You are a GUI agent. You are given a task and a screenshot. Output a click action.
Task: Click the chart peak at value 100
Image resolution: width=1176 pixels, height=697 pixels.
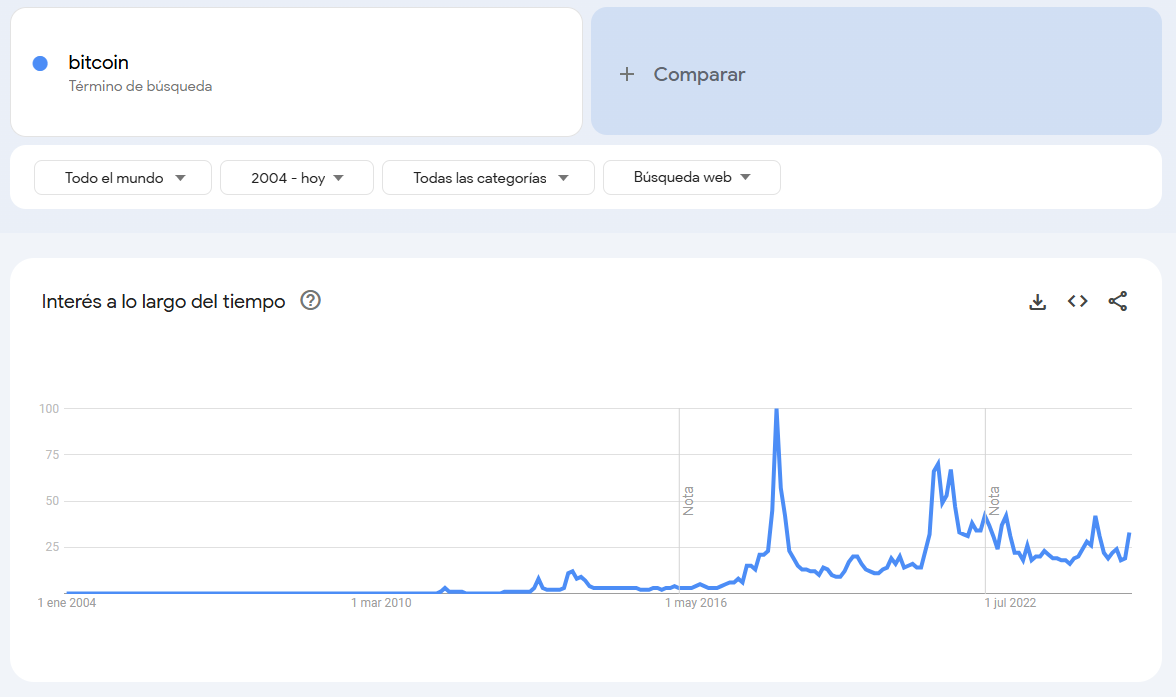[x=776, y=410]
